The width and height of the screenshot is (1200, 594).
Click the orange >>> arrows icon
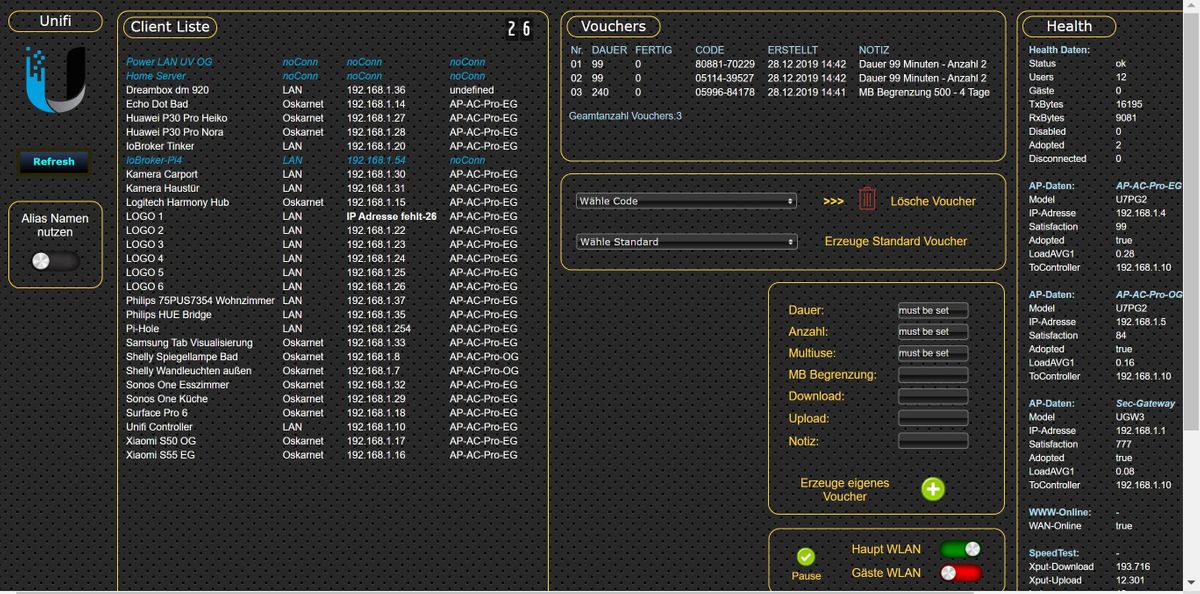tap(834, 201)
